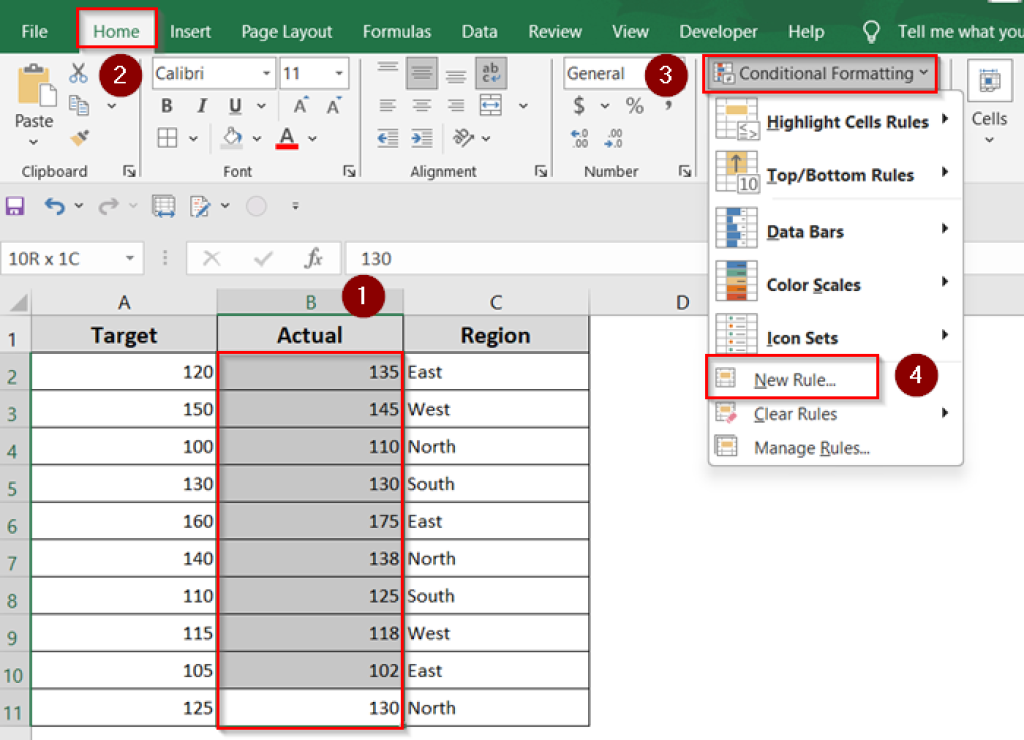
Task: Expand the Font Size combo box
Action: 339,74
